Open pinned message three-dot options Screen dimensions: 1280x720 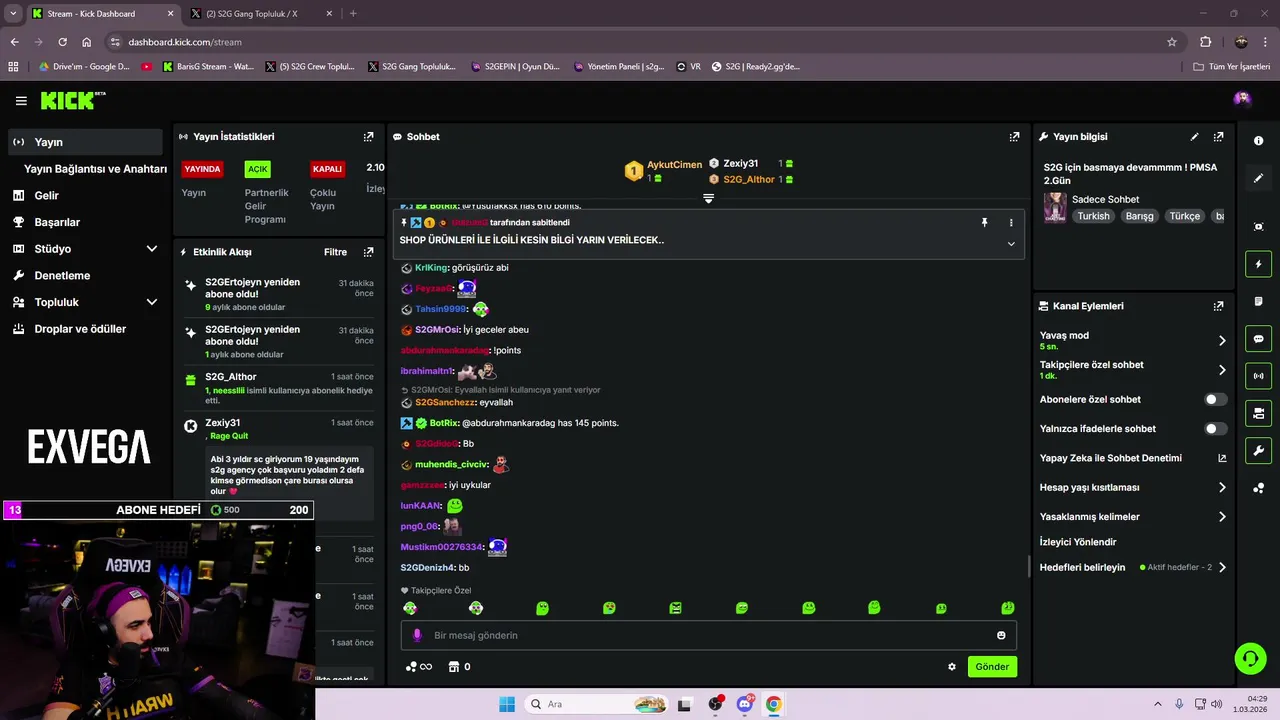click(x=1011, y=222)
